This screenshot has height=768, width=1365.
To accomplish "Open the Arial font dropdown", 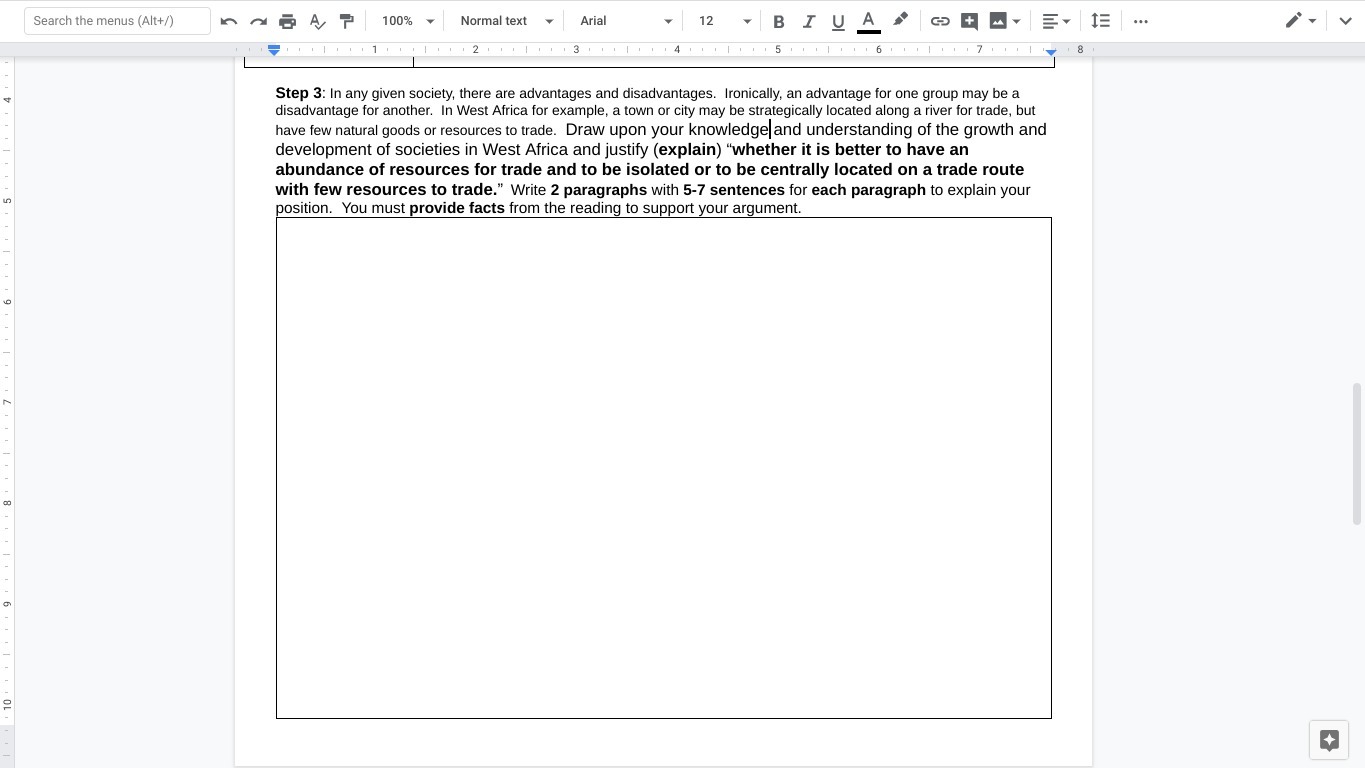I will [625, 21].
